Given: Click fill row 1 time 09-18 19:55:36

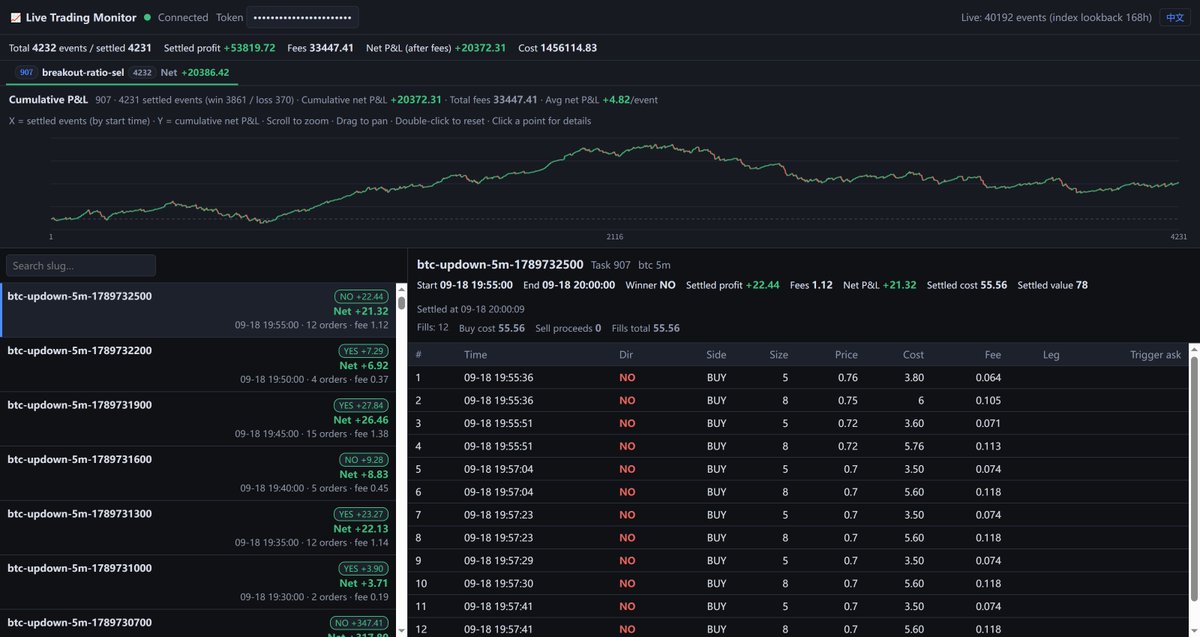Looking at the screenshot, I should 498,378.
